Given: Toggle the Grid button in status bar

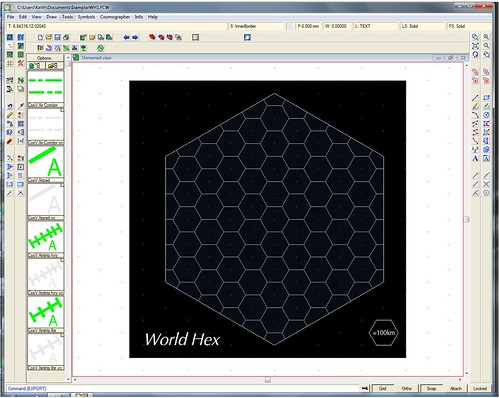Looking at the screenshot, I should (382, 388).
